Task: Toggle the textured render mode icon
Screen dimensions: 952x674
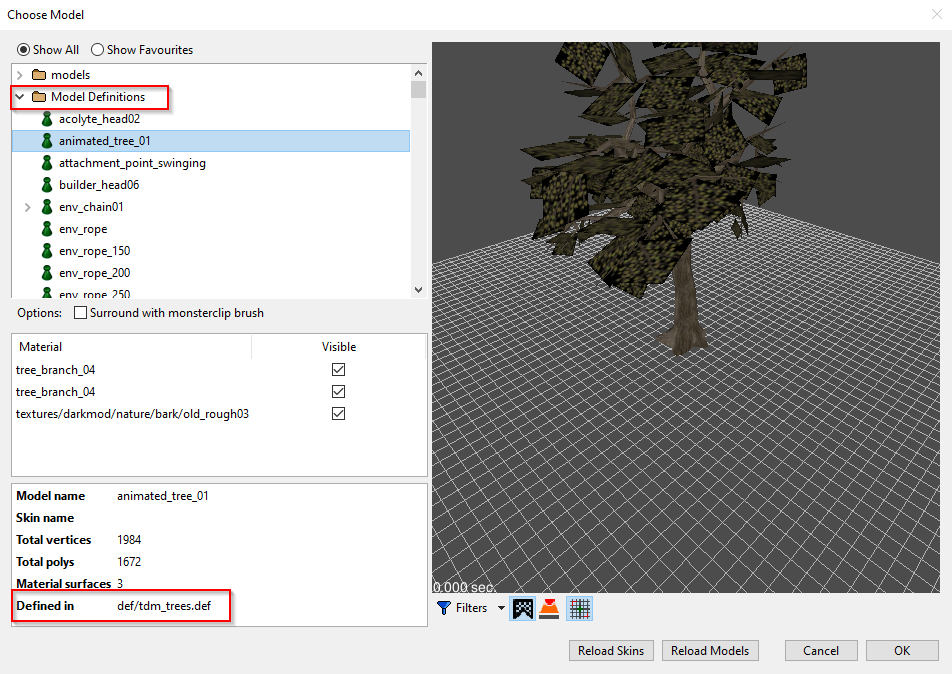Action: click(x=523, y=608)
